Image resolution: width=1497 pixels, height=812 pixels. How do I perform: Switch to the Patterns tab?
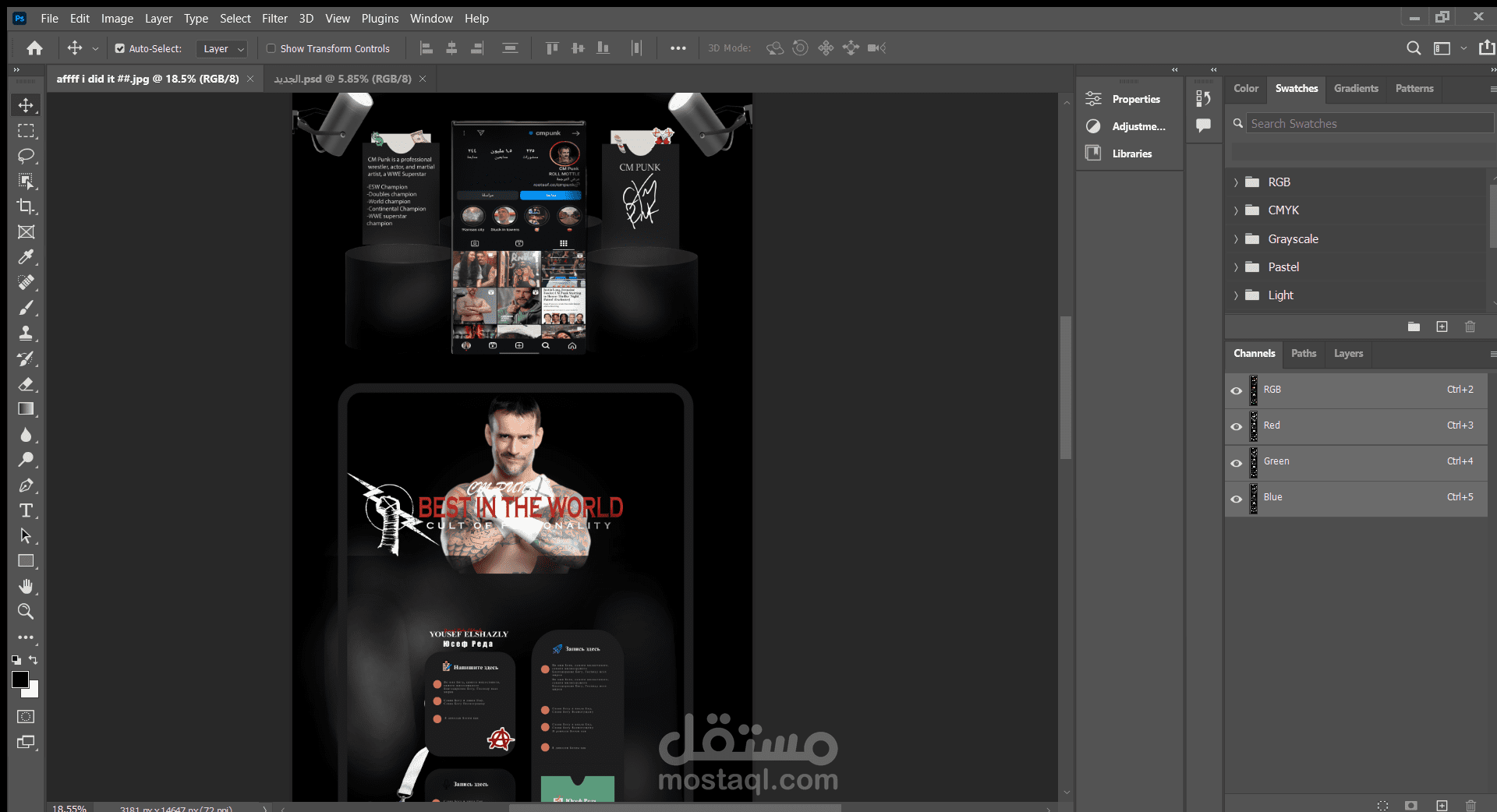point(1414,89)
